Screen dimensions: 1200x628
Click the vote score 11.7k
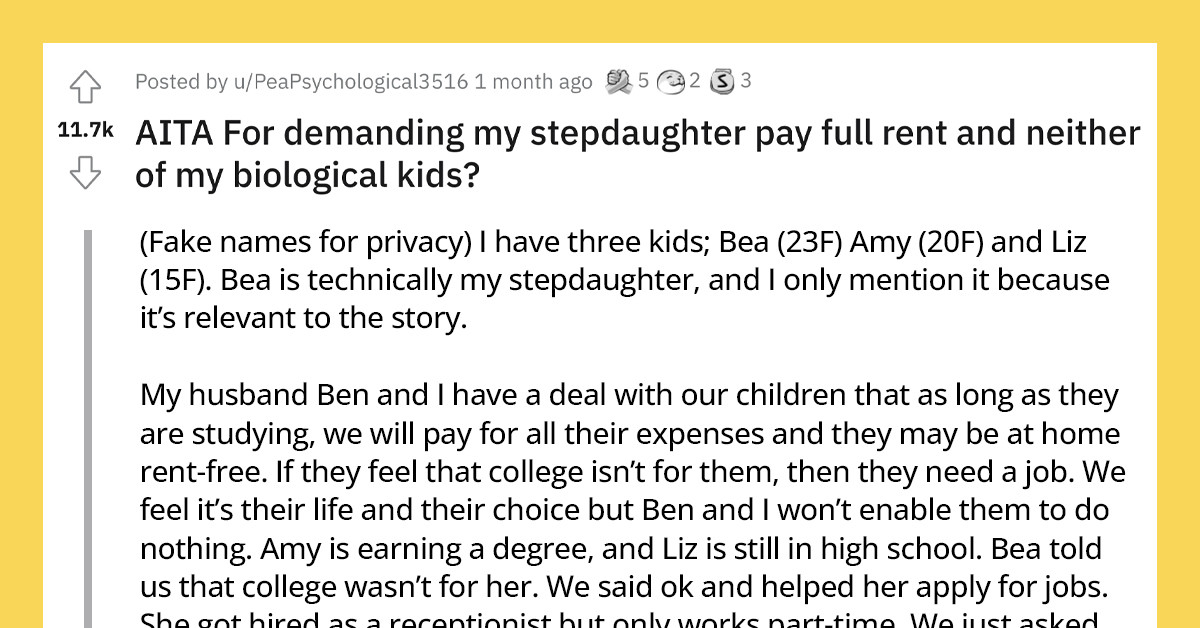pyautogui.click(x=86, y=130)
